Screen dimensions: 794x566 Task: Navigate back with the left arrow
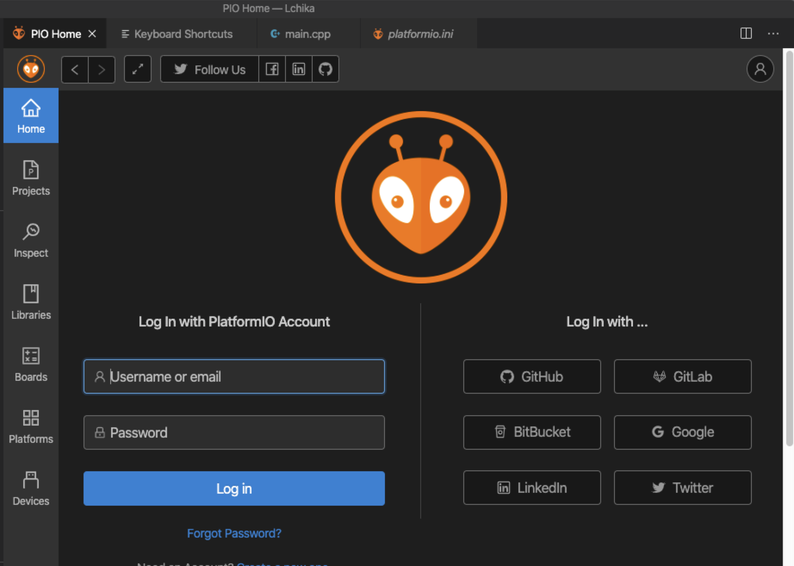pos(75,69)
